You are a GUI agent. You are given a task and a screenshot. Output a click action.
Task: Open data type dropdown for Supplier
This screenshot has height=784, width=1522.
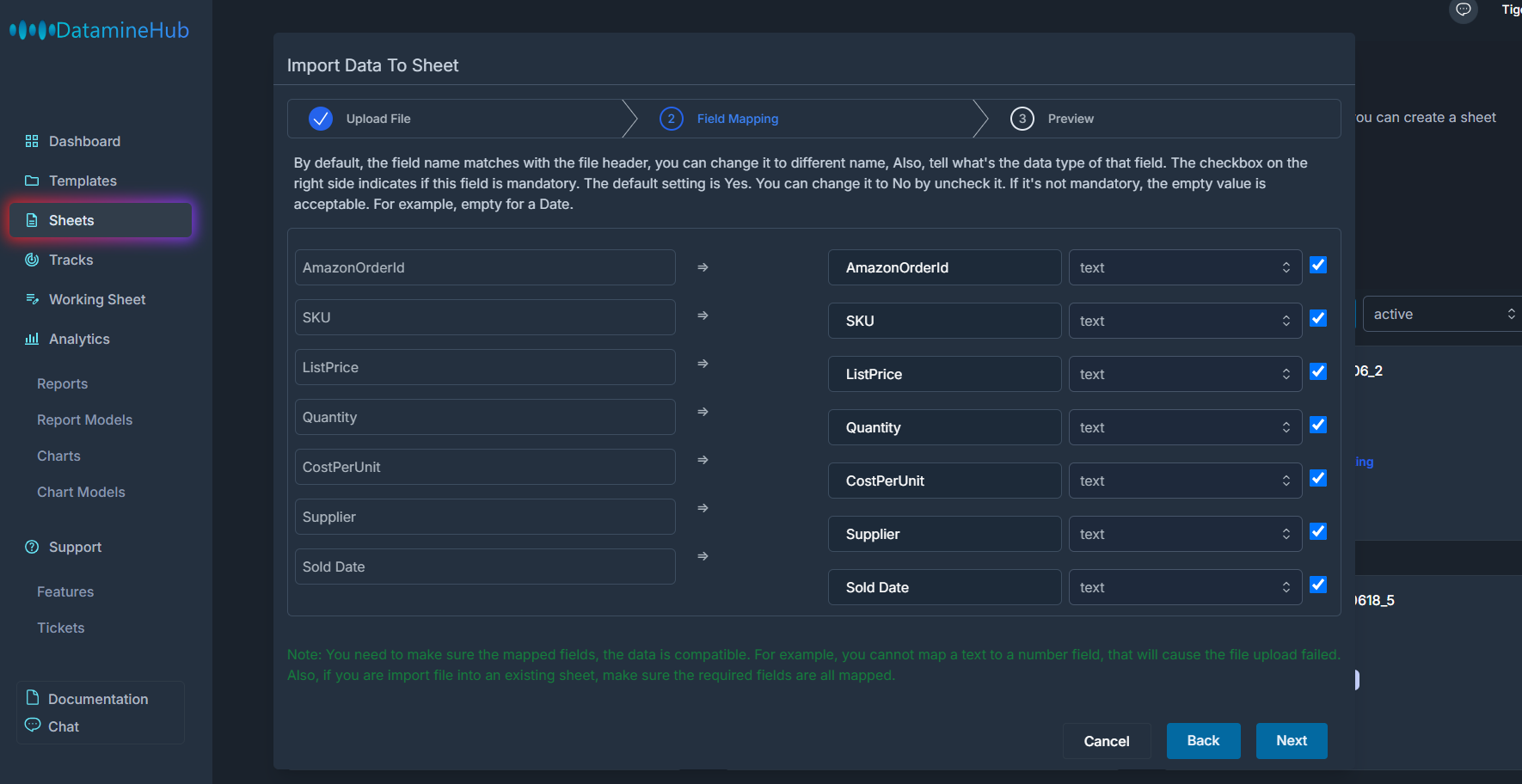click(x=1185, y=534)
